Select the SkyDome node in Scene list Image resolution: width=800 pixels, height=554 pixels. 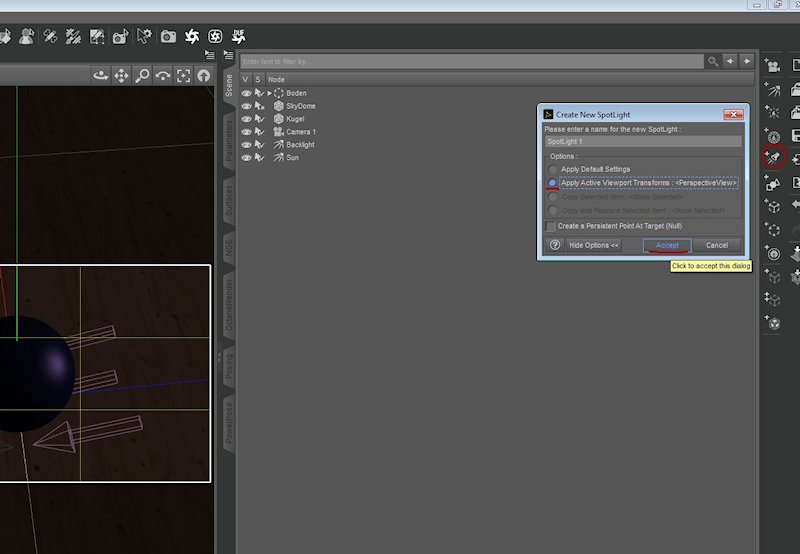coord(301,106)
